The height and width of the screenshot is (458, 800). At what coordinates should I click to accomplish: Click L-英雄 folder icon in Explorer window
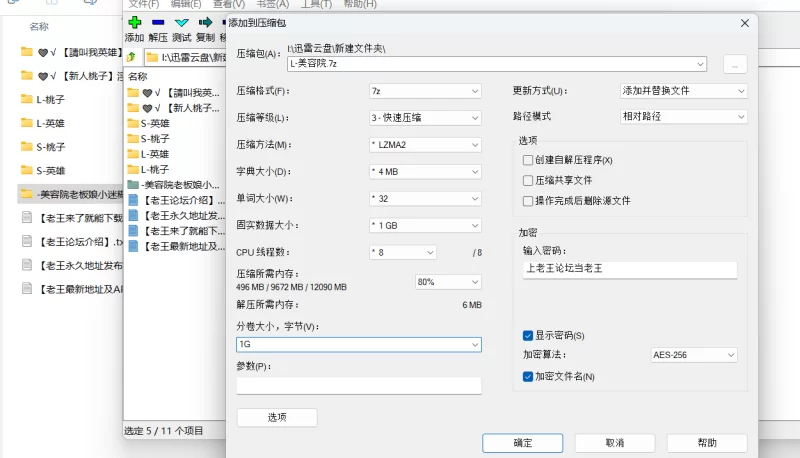click(x=27, y=123)
